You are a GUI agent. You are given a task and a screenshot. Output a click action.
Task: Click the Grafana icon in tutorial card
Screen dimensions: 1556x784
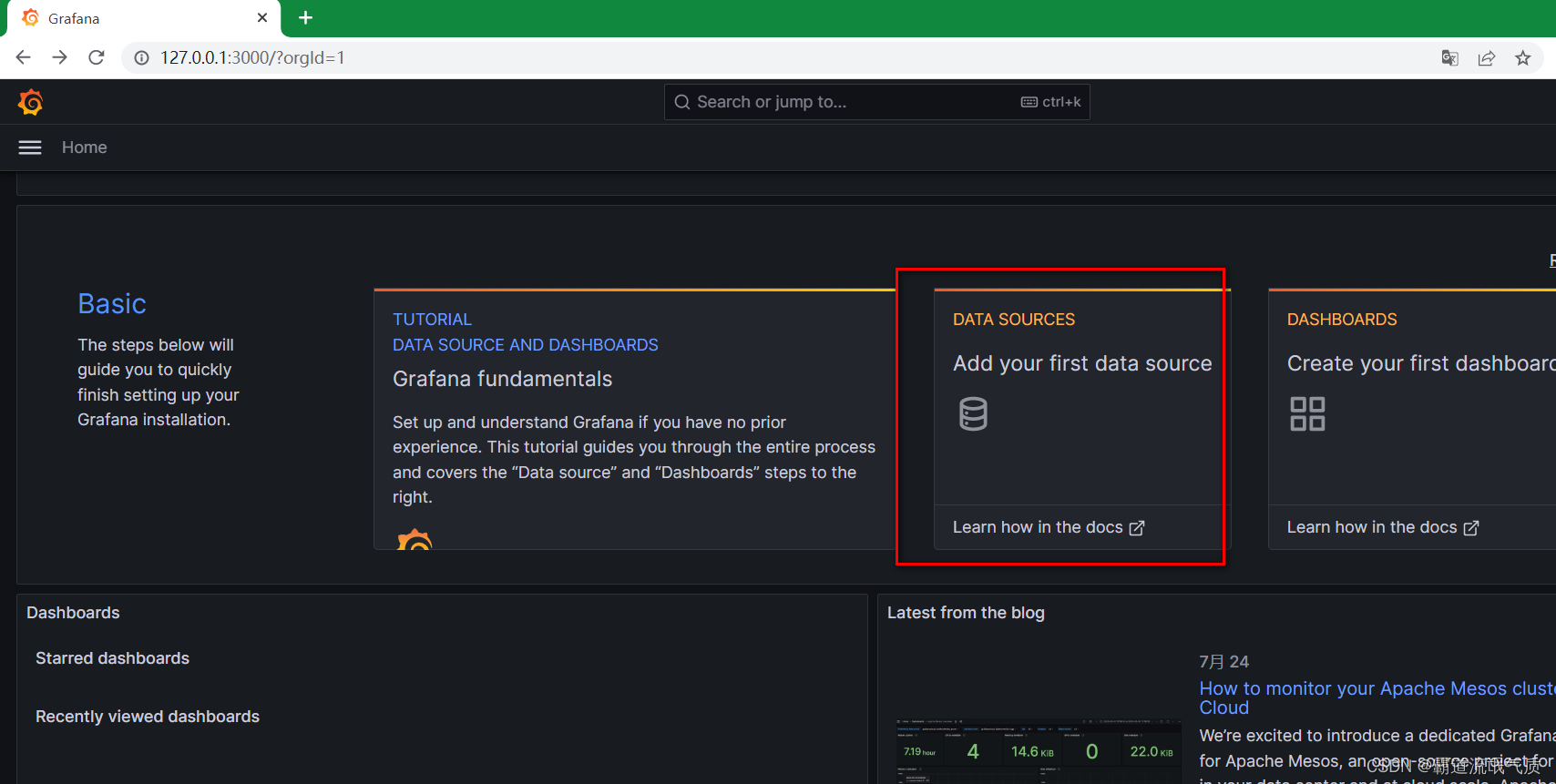[x=415, y=539]
